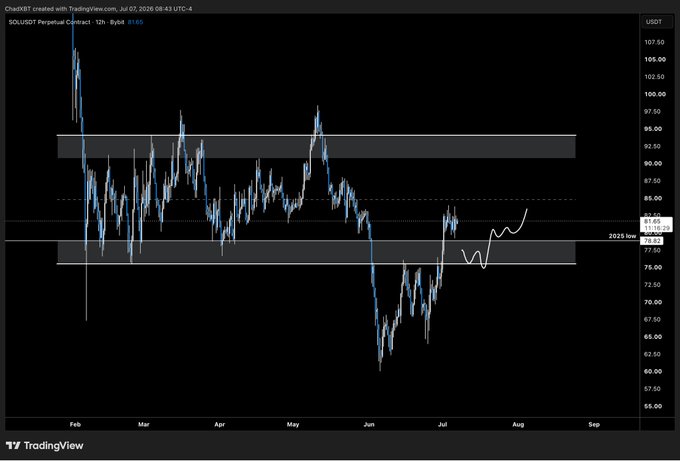Click the Aug label on time axis
This screenshot has height=461, width=680.
click(x=518, y=425)
